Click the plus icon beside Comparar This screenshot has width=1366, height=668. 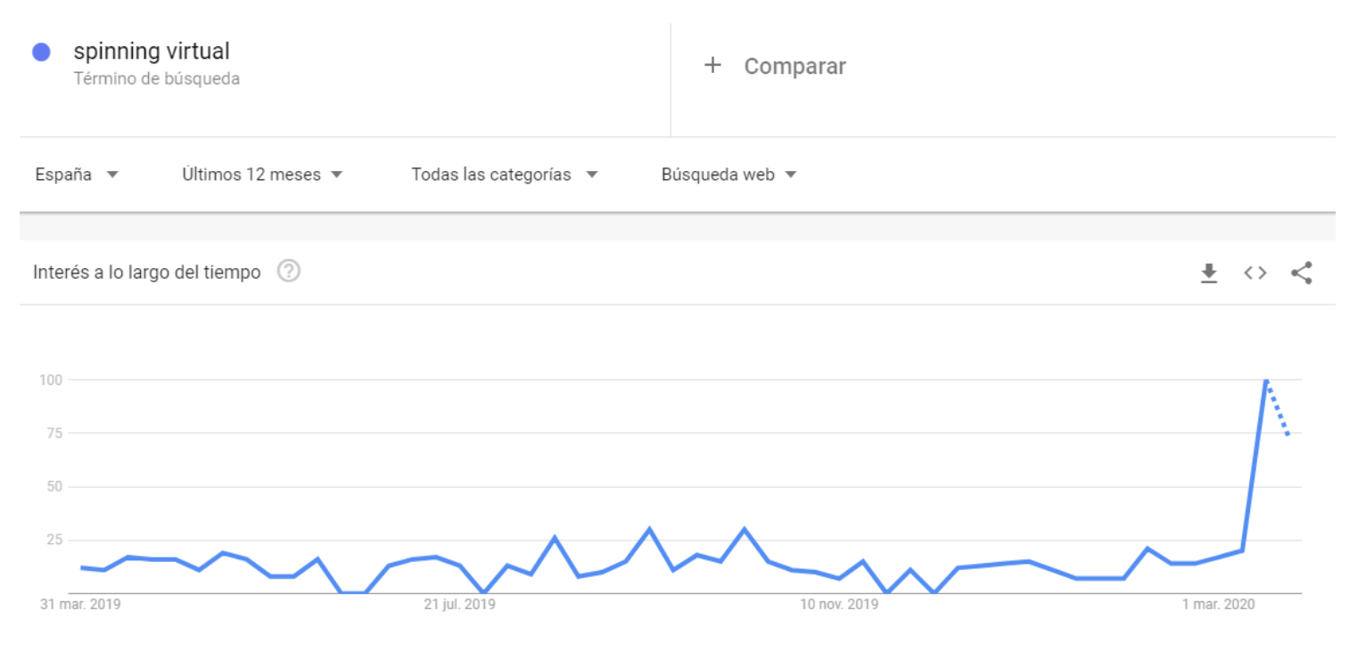click(712, 66)
